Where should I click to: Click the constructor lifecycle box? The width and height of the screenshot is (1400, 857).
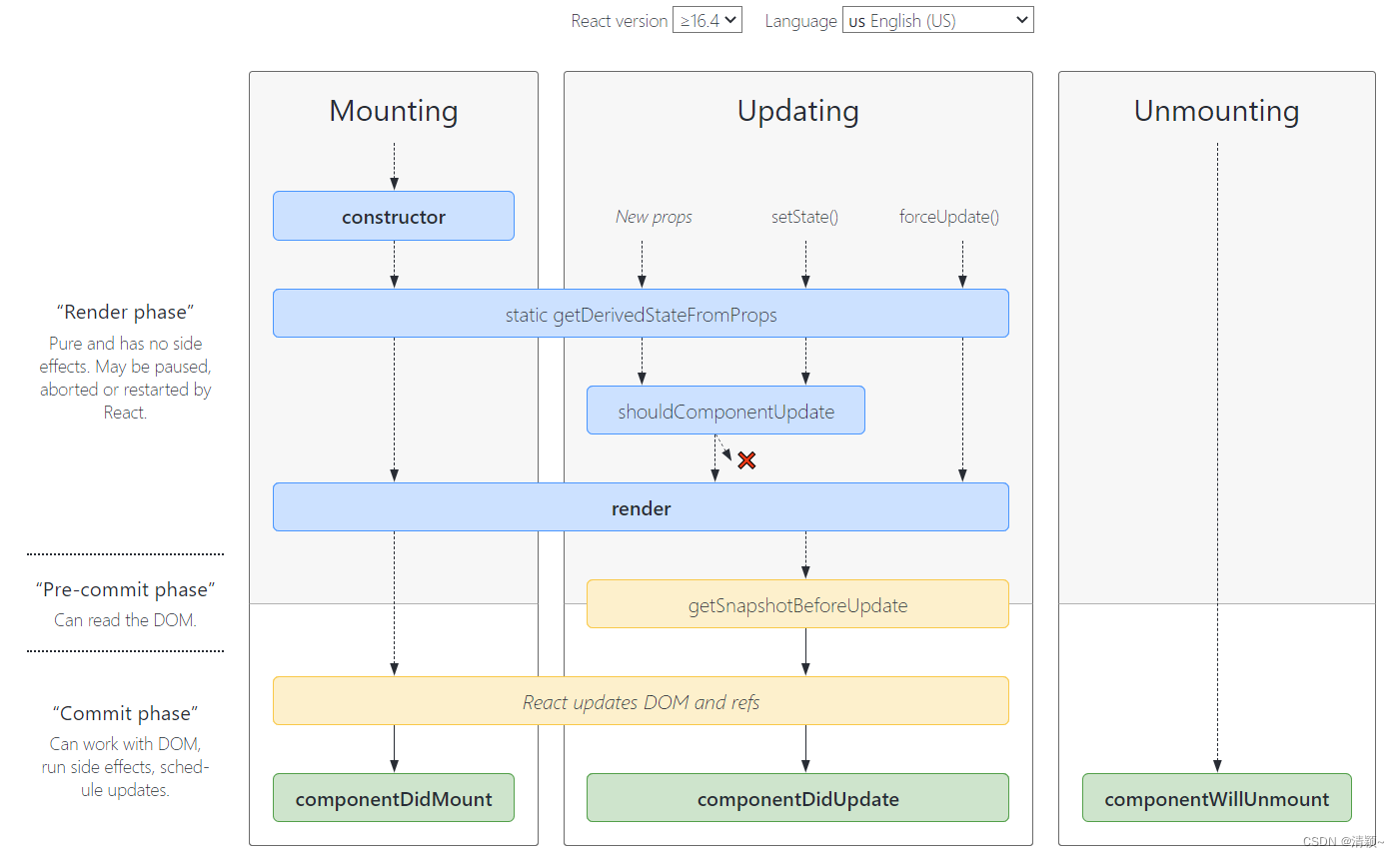pyautogui.click(x=394, y=216)
